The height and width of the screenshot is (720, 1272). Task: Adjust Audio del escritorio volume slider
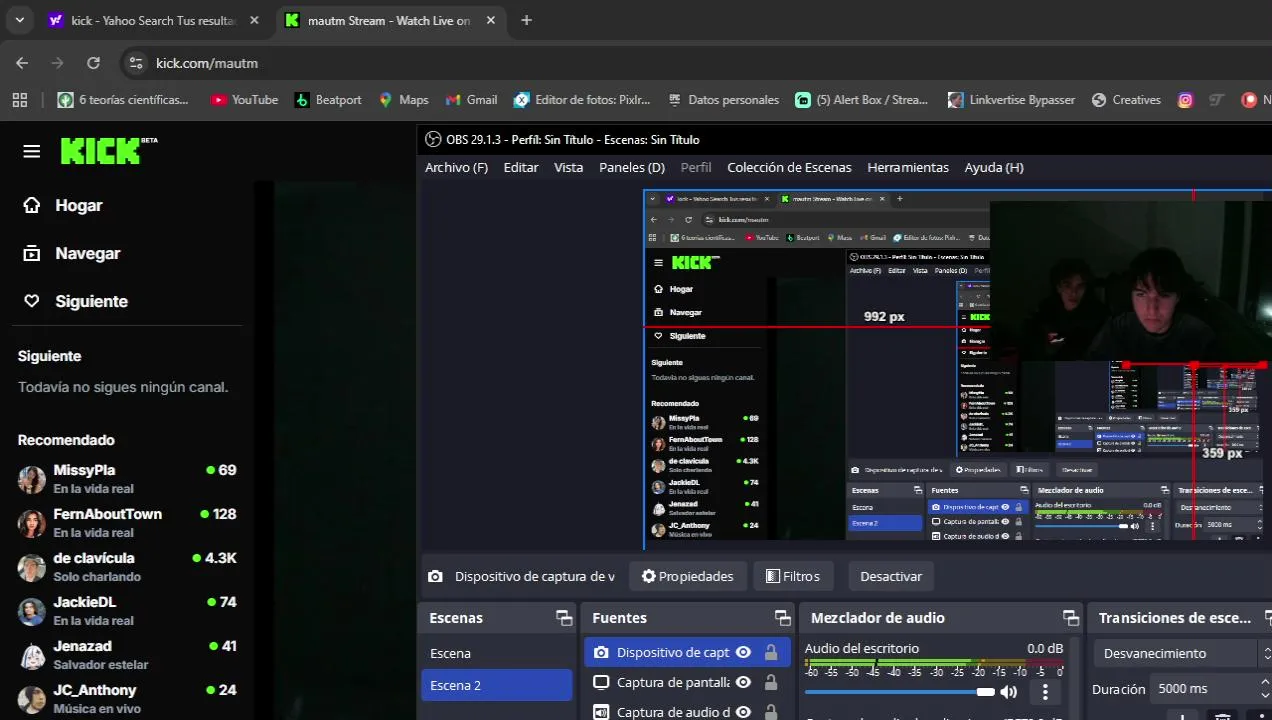coord(900,692)
